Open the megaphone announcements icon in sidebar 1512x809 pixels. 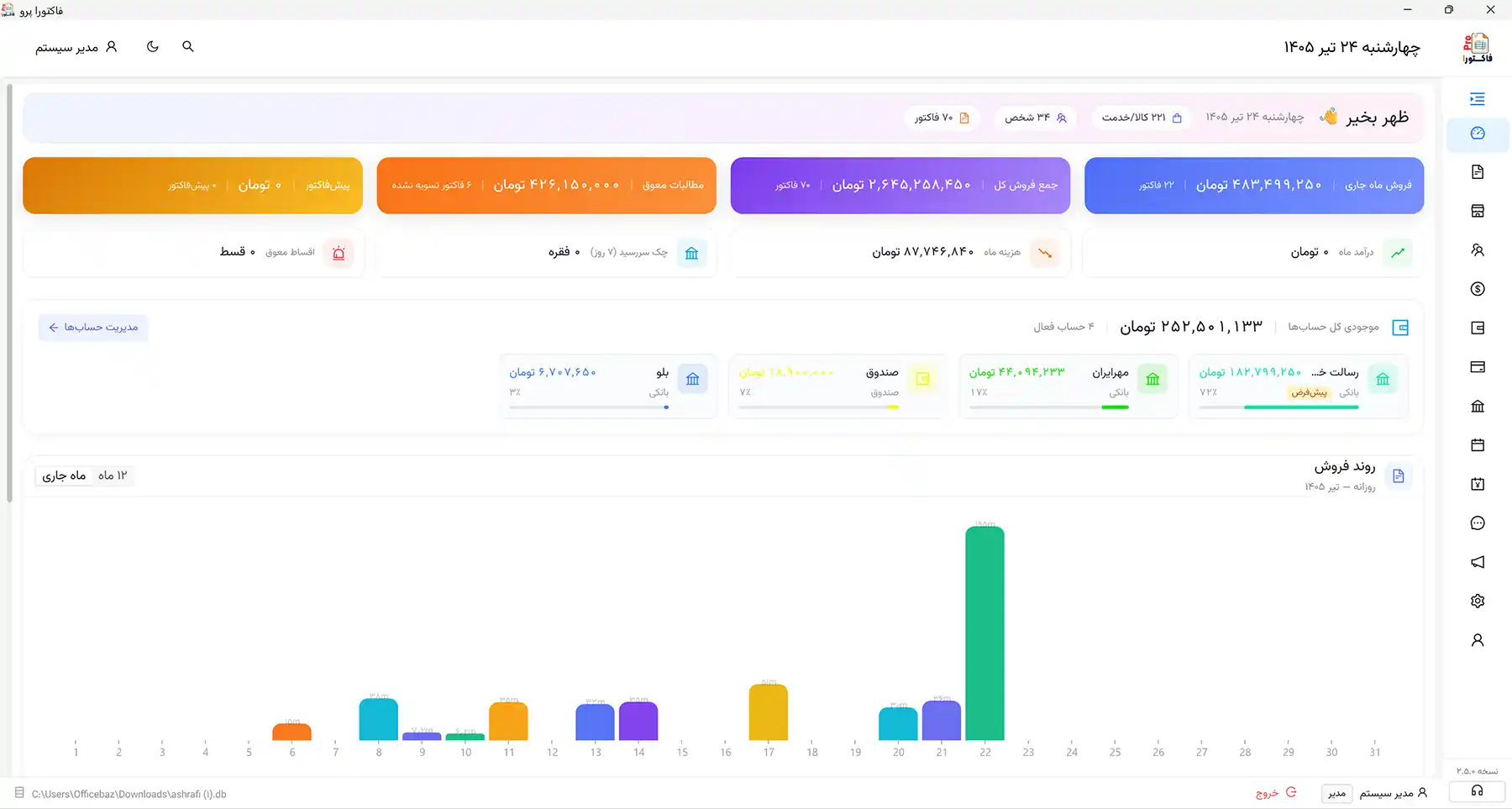click(x=1478, y=562)
